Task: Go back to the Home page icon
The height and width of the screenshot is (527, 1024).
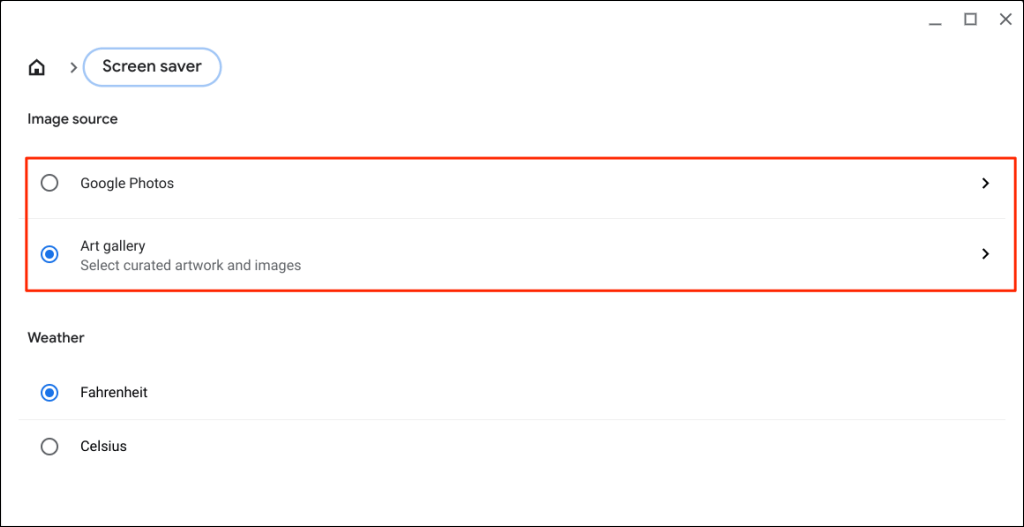Action: click(37, 68)
